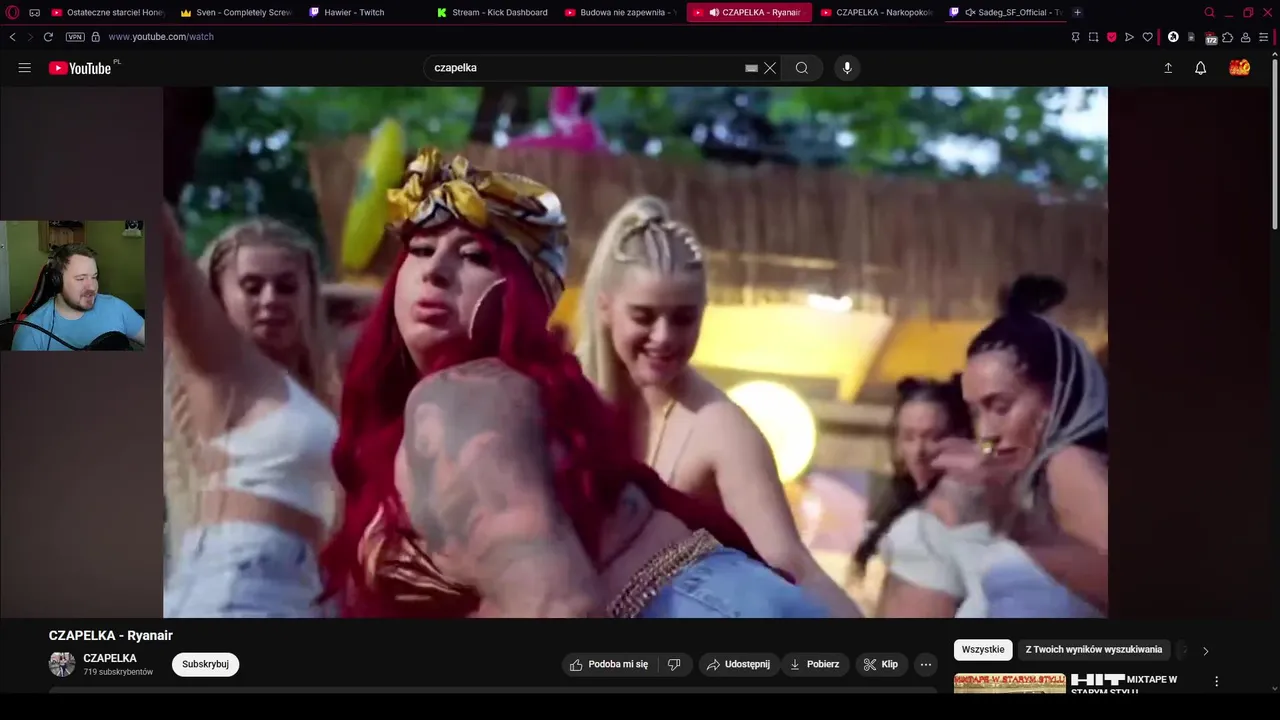Open the red ad blocker shield icon

click(x=1111, y=37)
